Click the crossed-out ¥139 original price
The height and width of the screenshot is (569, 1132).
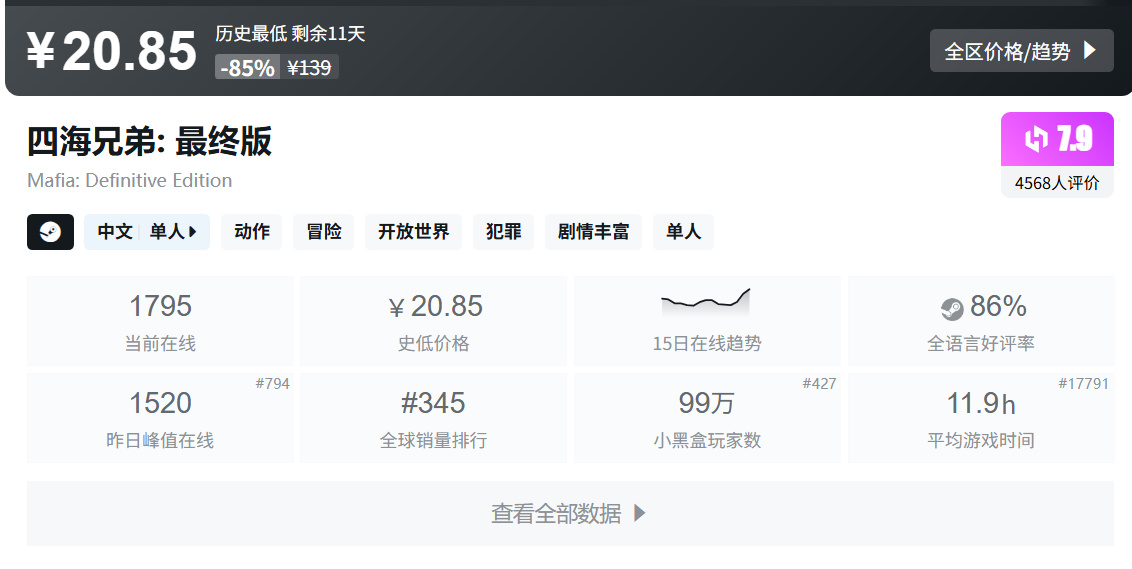coord(309,67)
